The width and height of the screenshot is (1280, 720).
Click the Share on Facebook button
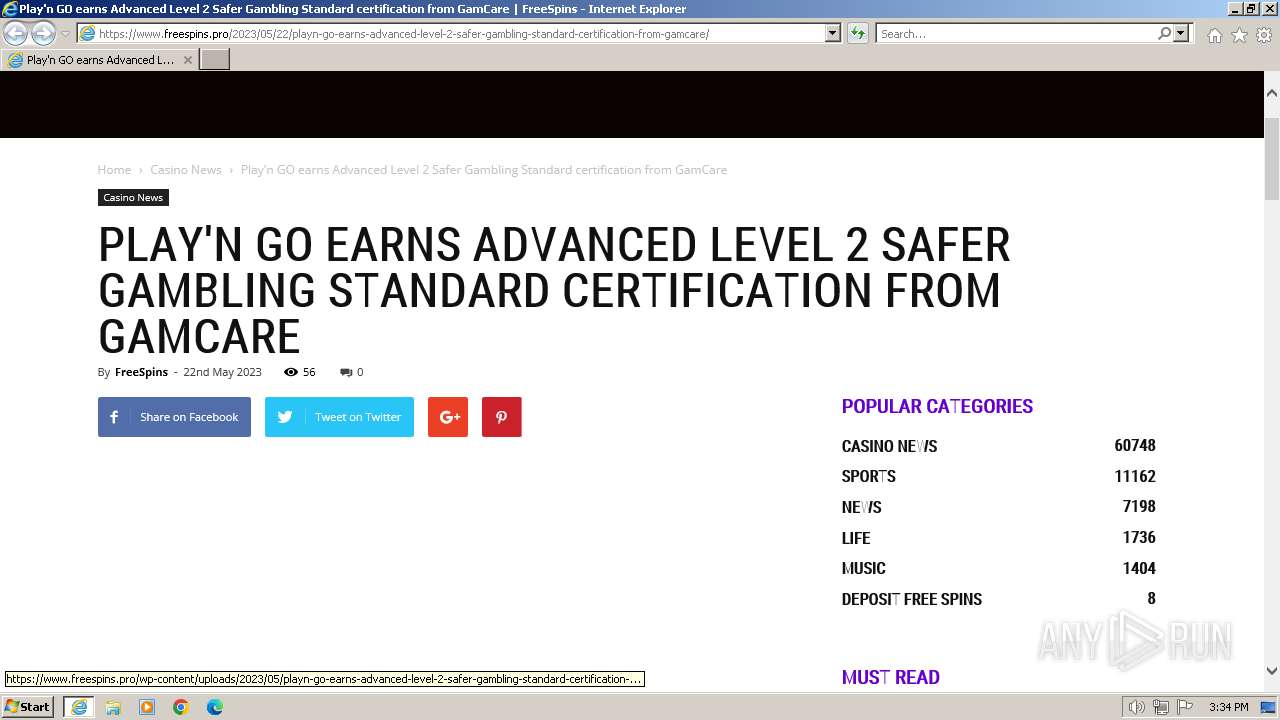point(174,417)
